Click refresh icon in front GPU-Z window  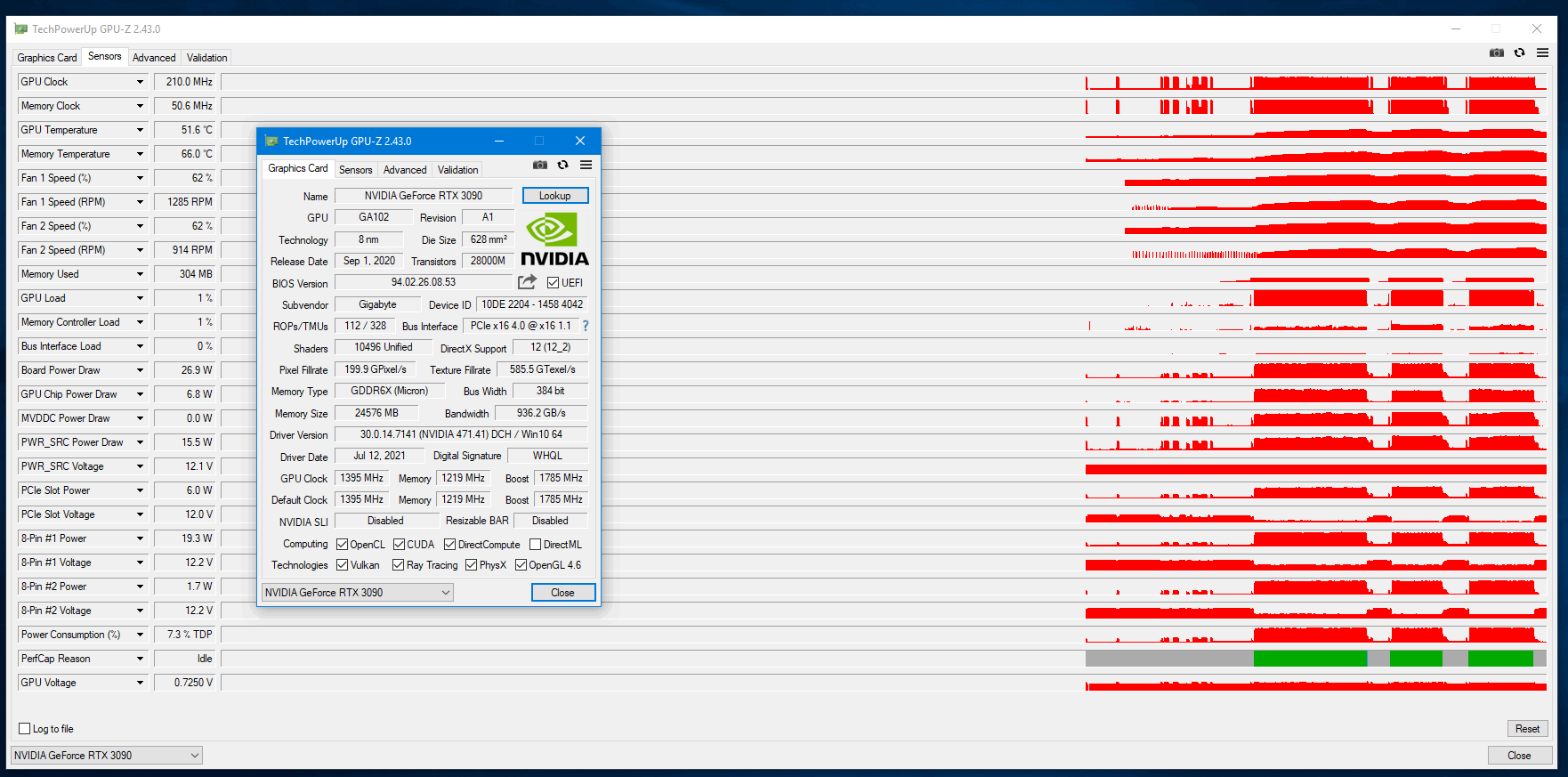coord(562,165)
